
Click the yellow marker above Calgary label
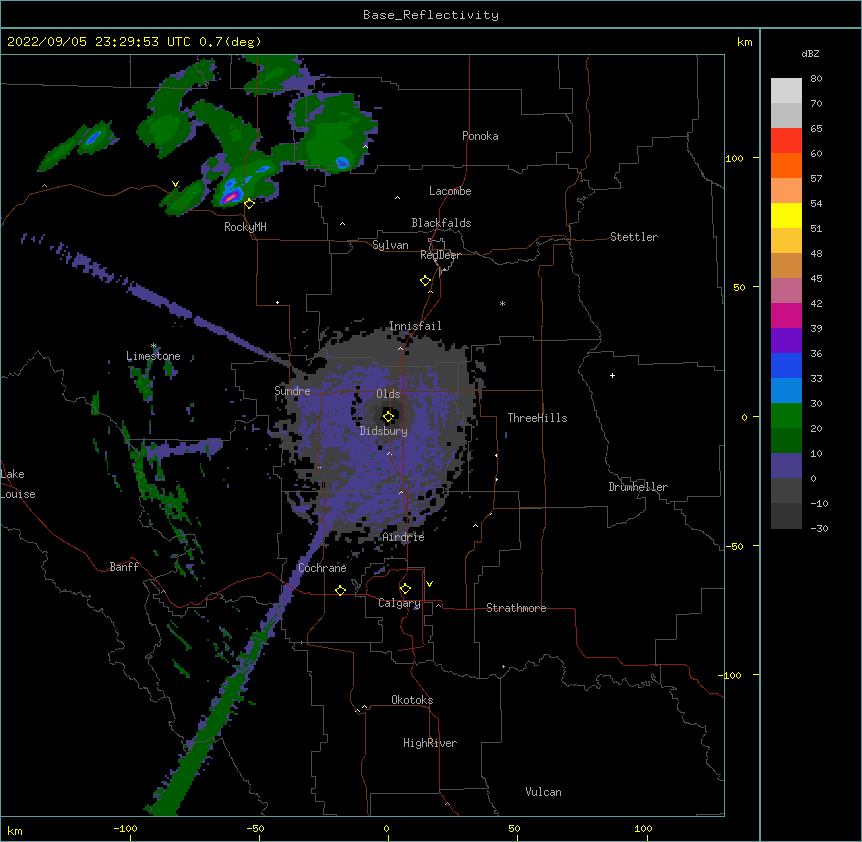(x=405, y=589)
